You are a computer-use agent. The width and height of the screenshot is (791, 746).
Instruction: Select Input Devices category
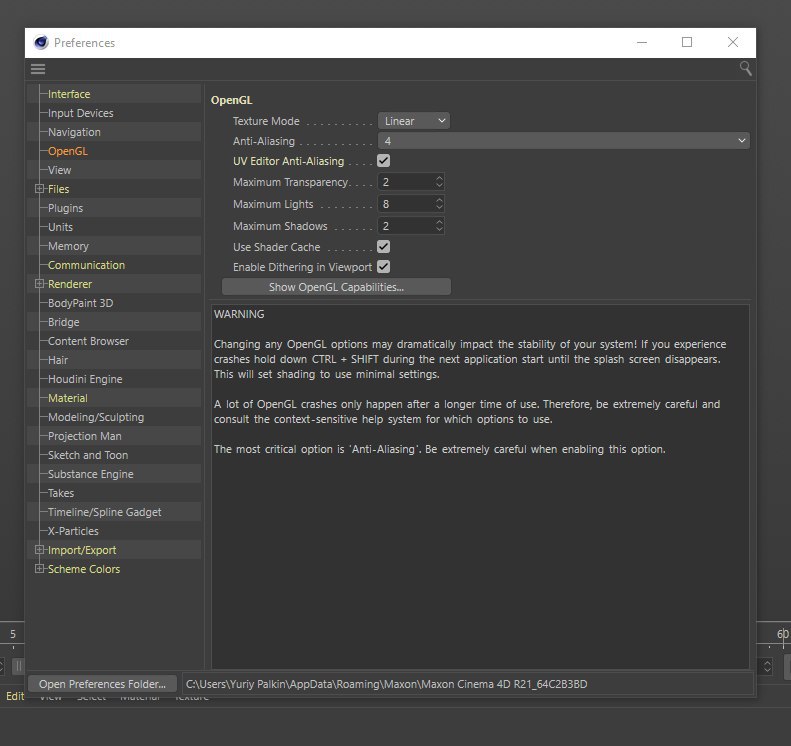pyautogui.click(x=81, y=113)
